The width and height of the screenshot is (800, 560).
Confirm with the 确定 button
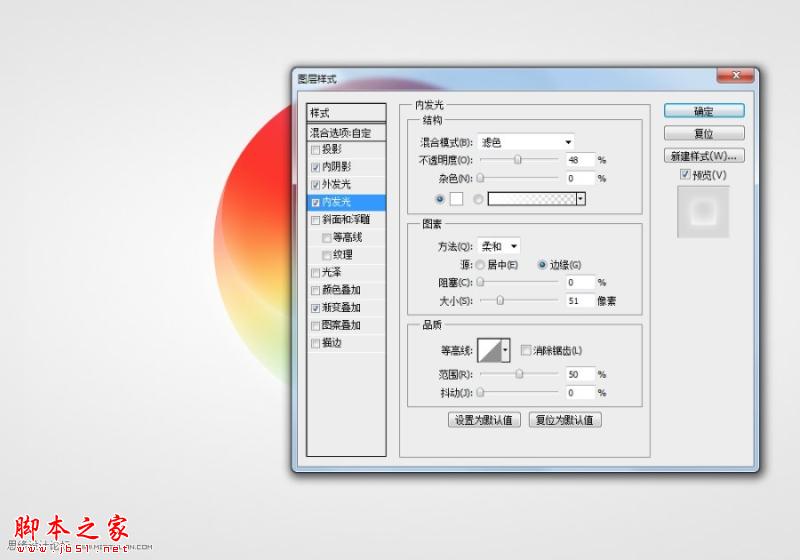704,111
